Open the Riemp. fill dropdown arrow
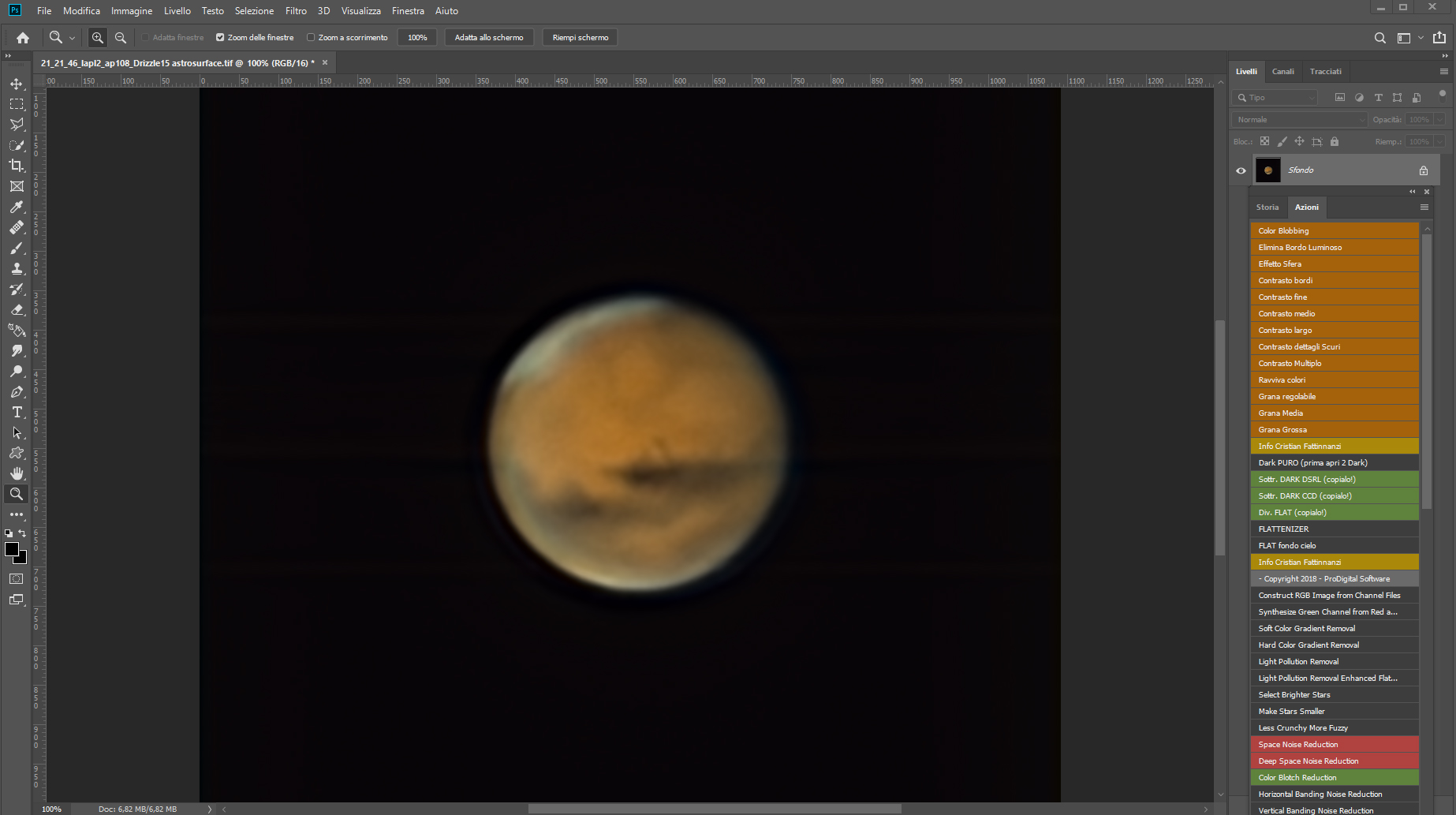 (x=1439, y=142)
